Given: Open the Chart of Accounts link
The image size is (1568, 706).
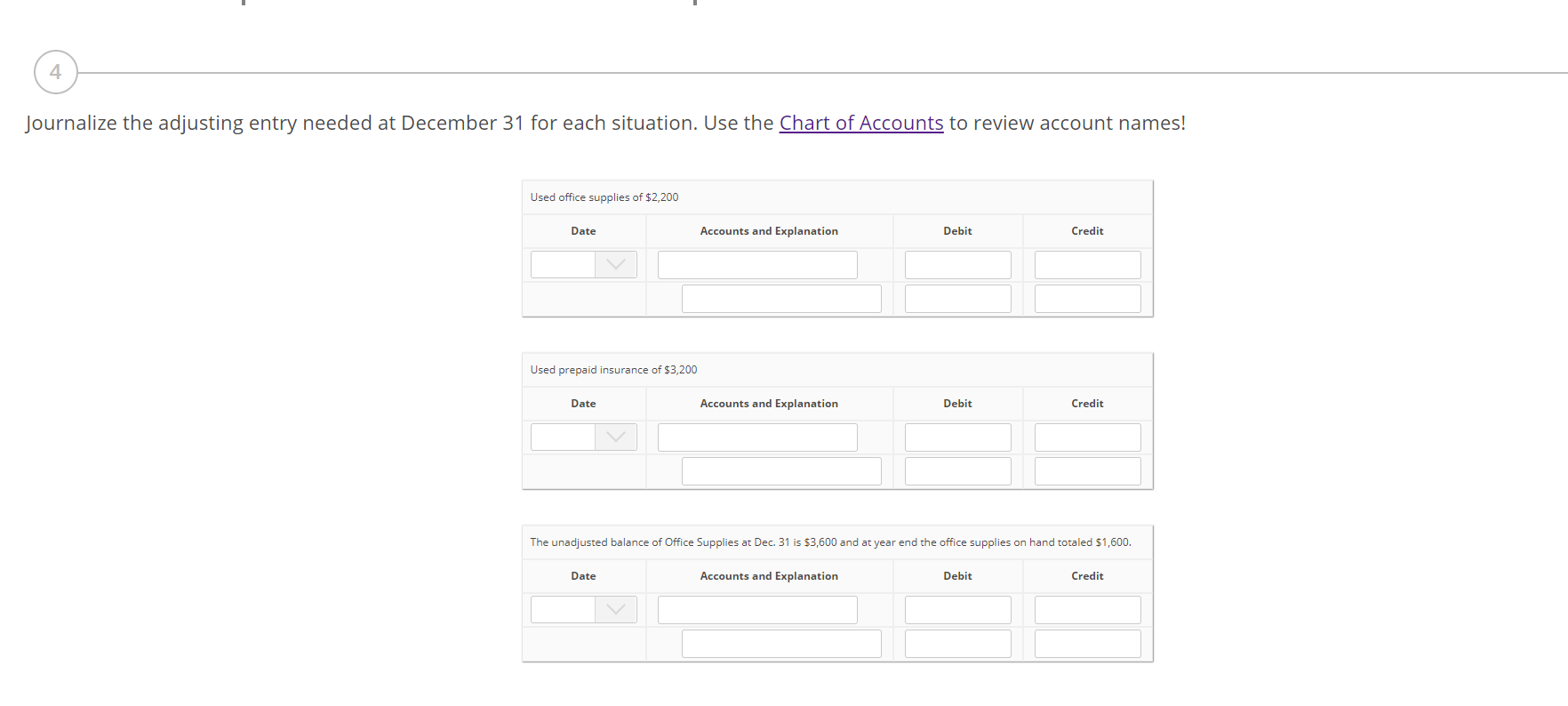Looking at the screenshot, I should 860,123.
